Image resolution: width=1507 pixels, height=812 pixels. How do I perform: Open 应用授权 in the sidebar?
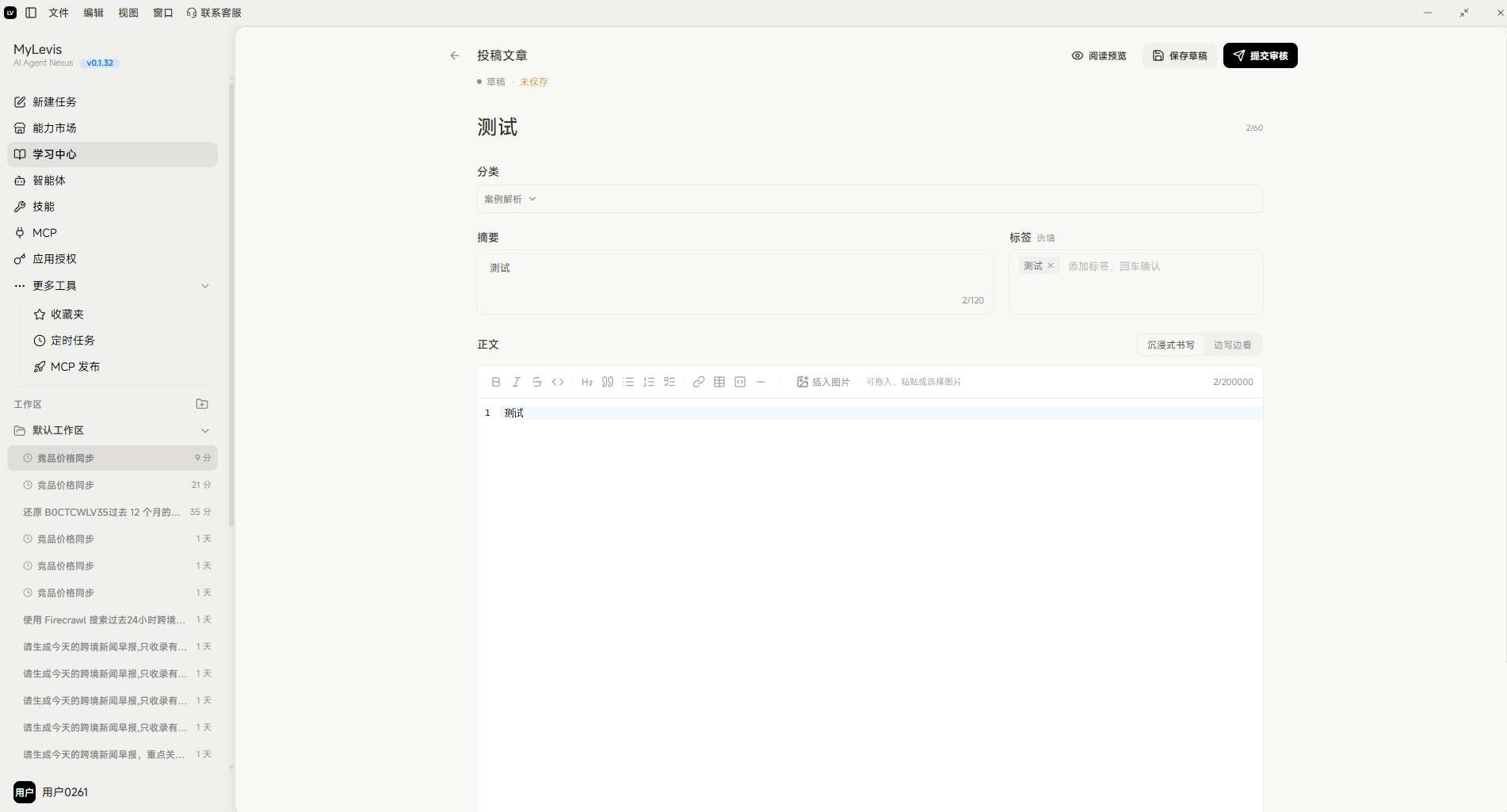[x=113, y=259]
